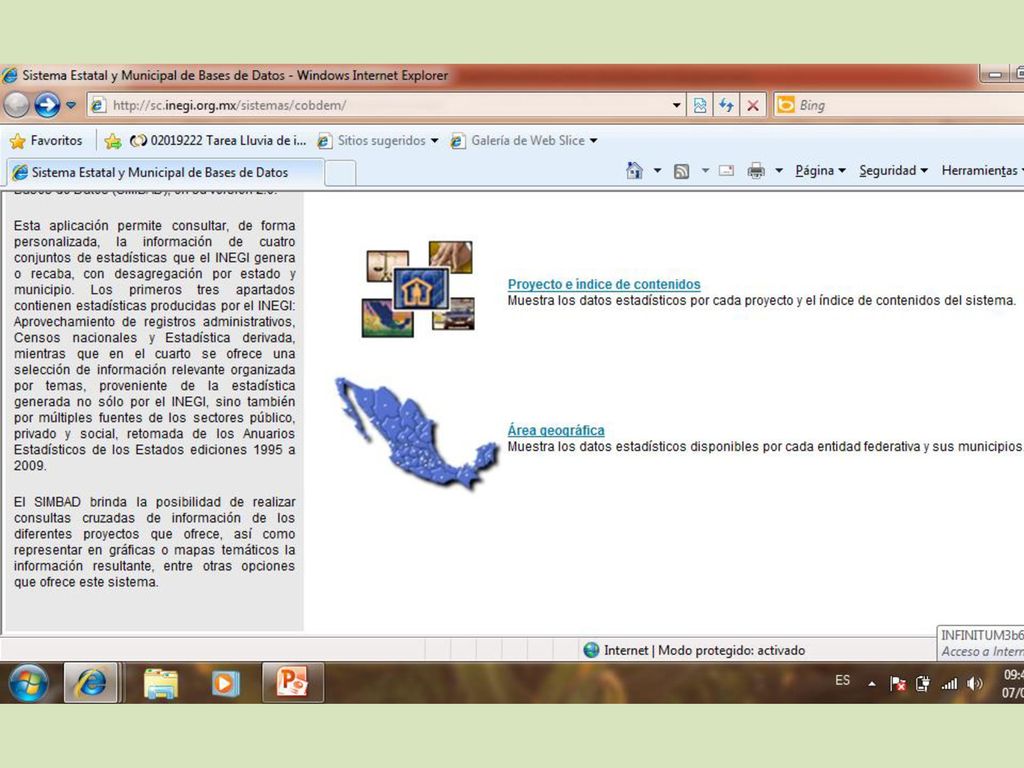Click the Internet Explorer title bar icon

point(10,75)
